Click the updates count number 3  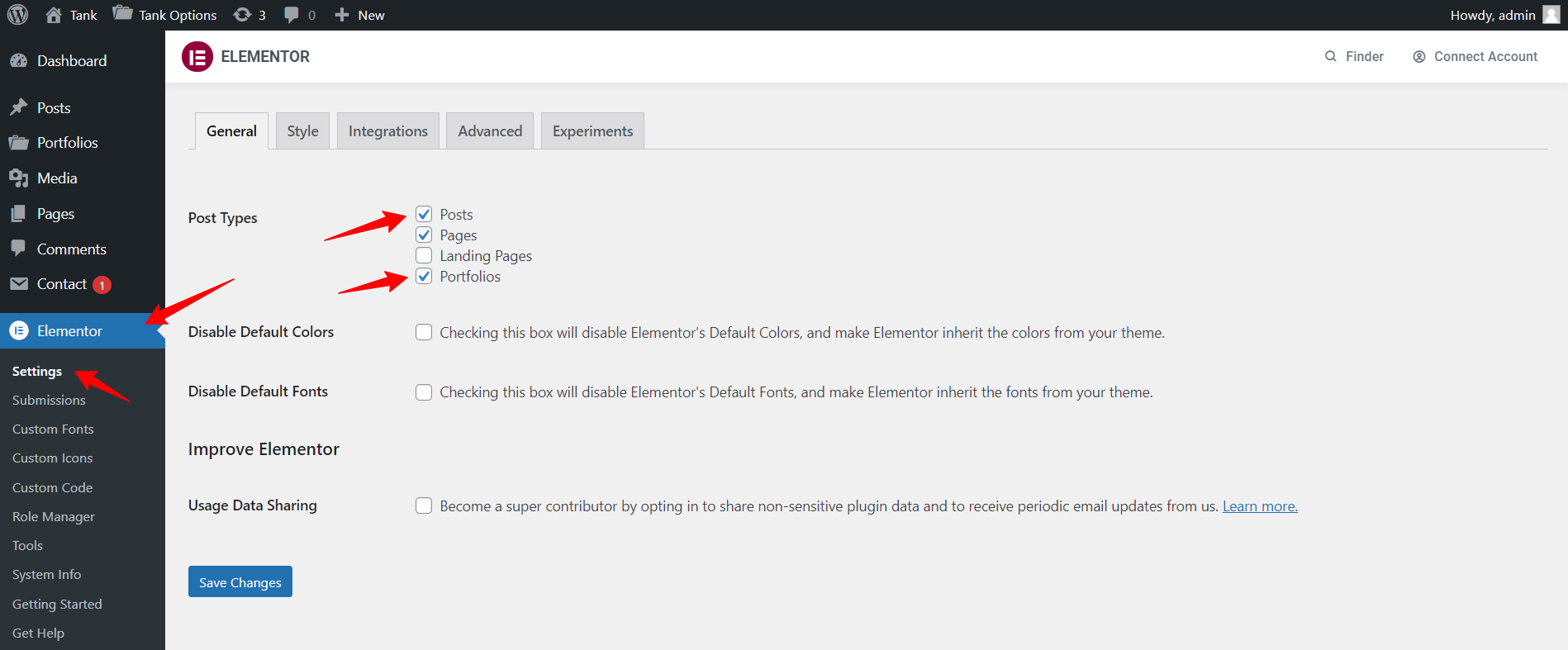262,15
